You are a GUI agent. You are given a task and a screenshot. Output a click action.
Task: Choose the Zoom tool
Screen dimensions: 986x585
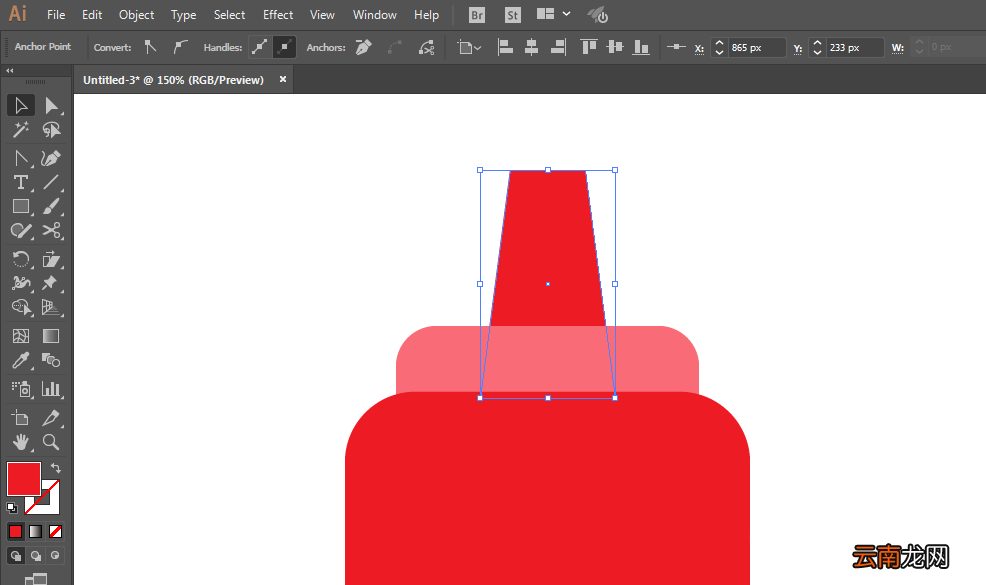(x=51, y=442)
